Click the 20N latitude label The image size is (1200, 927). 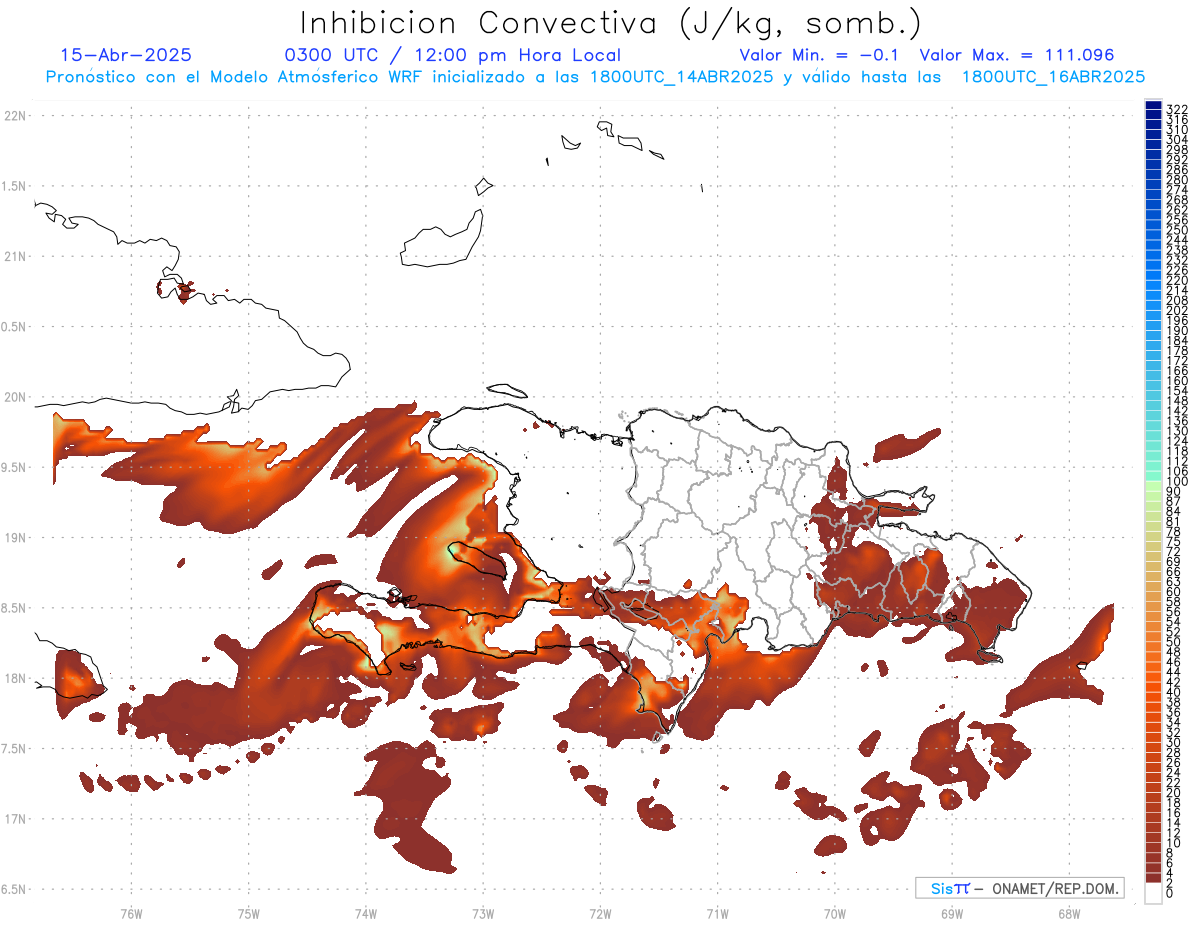15,397
